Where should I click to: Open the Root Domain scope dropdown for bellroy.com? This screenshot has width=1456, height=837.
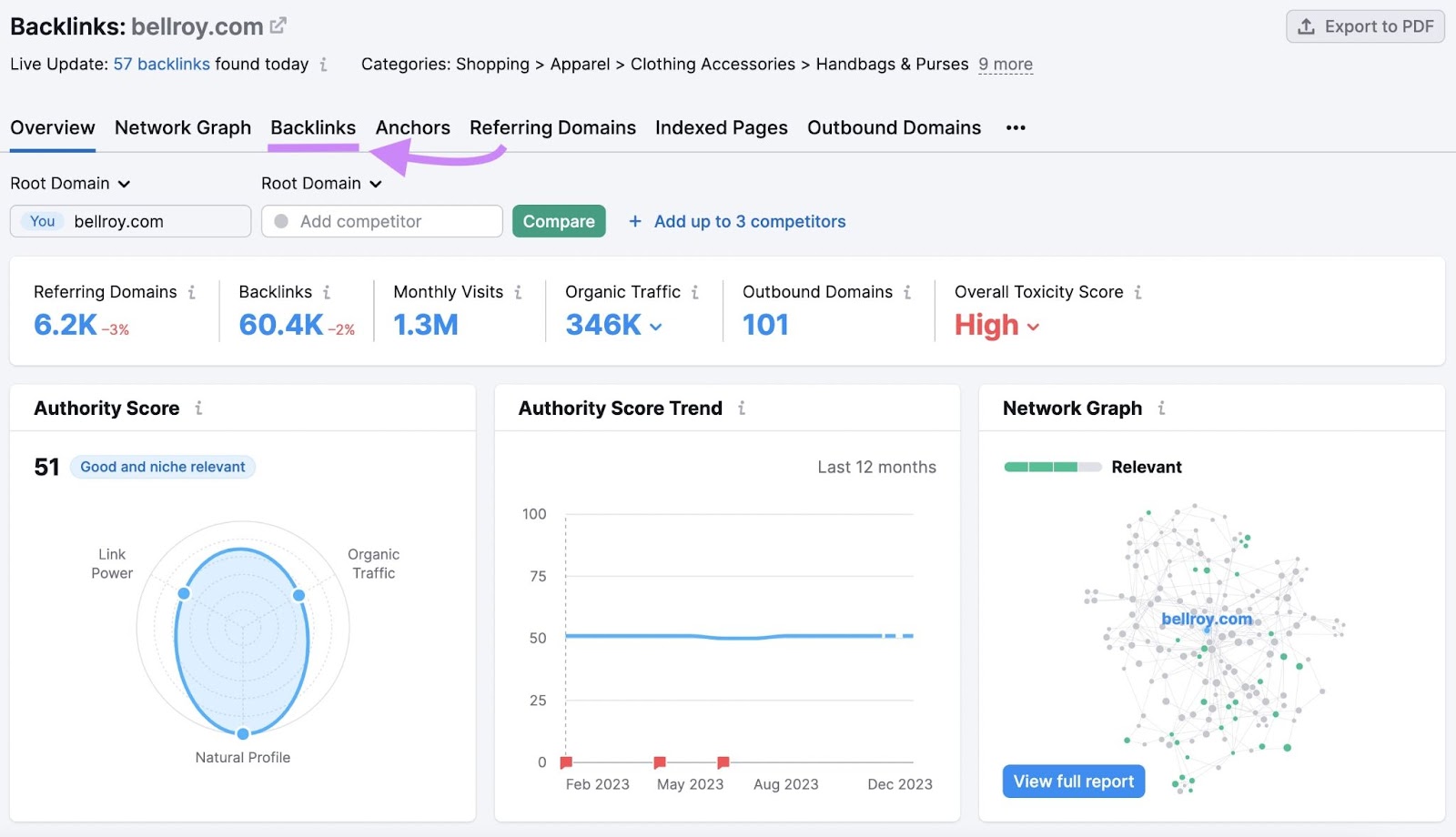coord(71,183)
